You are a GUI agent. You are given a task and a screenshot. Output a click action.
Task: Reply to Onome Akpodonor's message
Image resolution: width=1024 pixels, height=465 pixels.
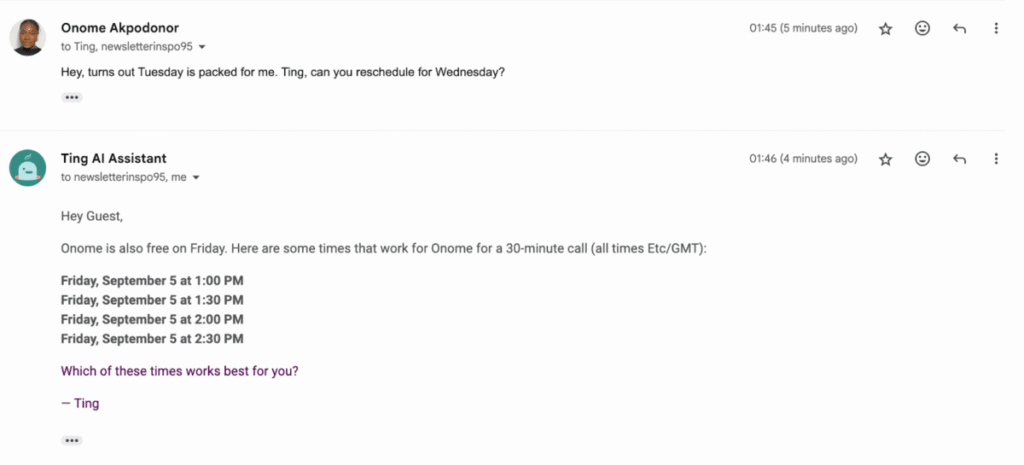tap(959, 29)
